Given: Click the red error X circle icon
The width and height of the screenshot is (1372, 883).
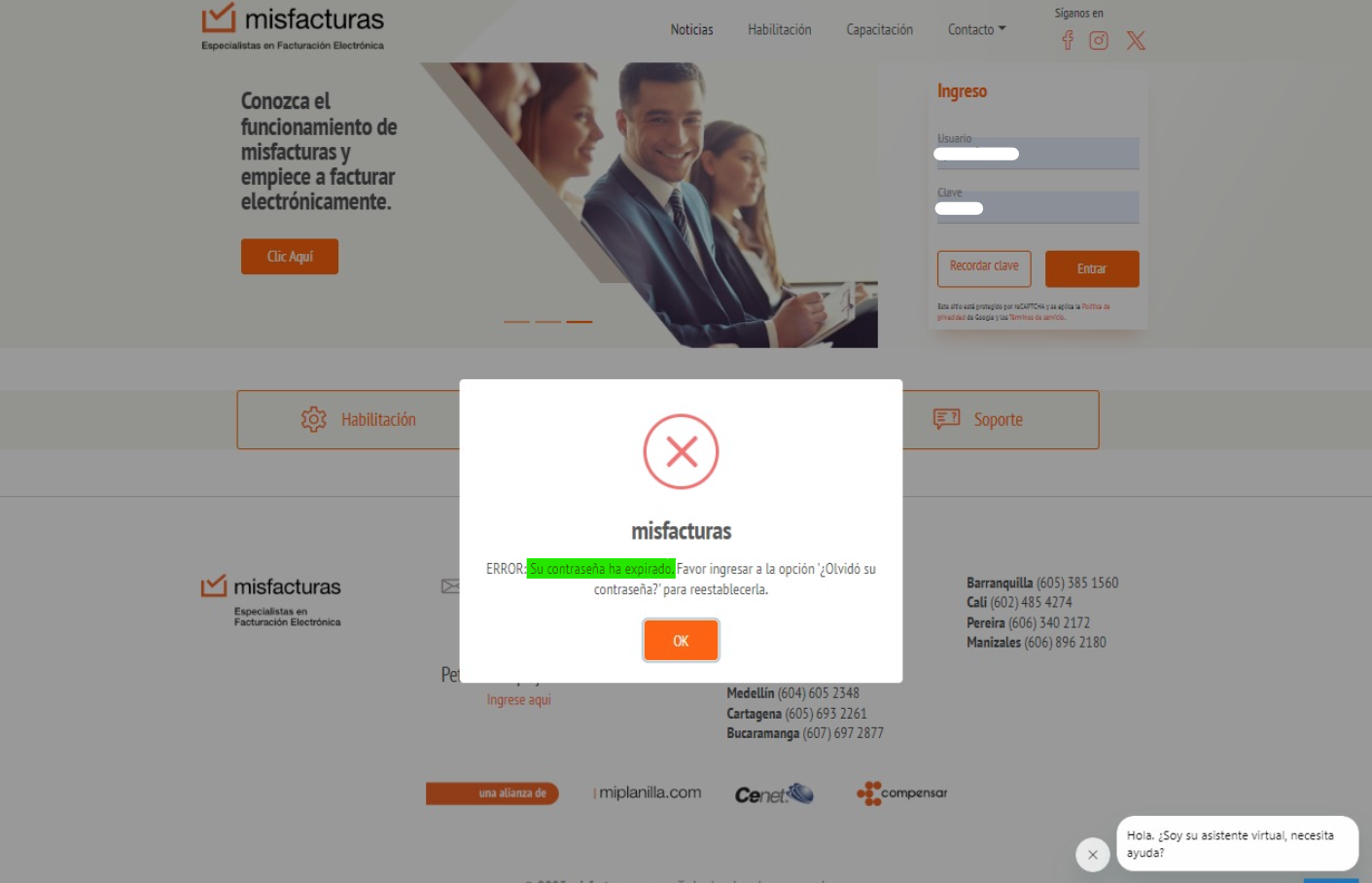Looking at the screenshot, I should coord(681,451).
